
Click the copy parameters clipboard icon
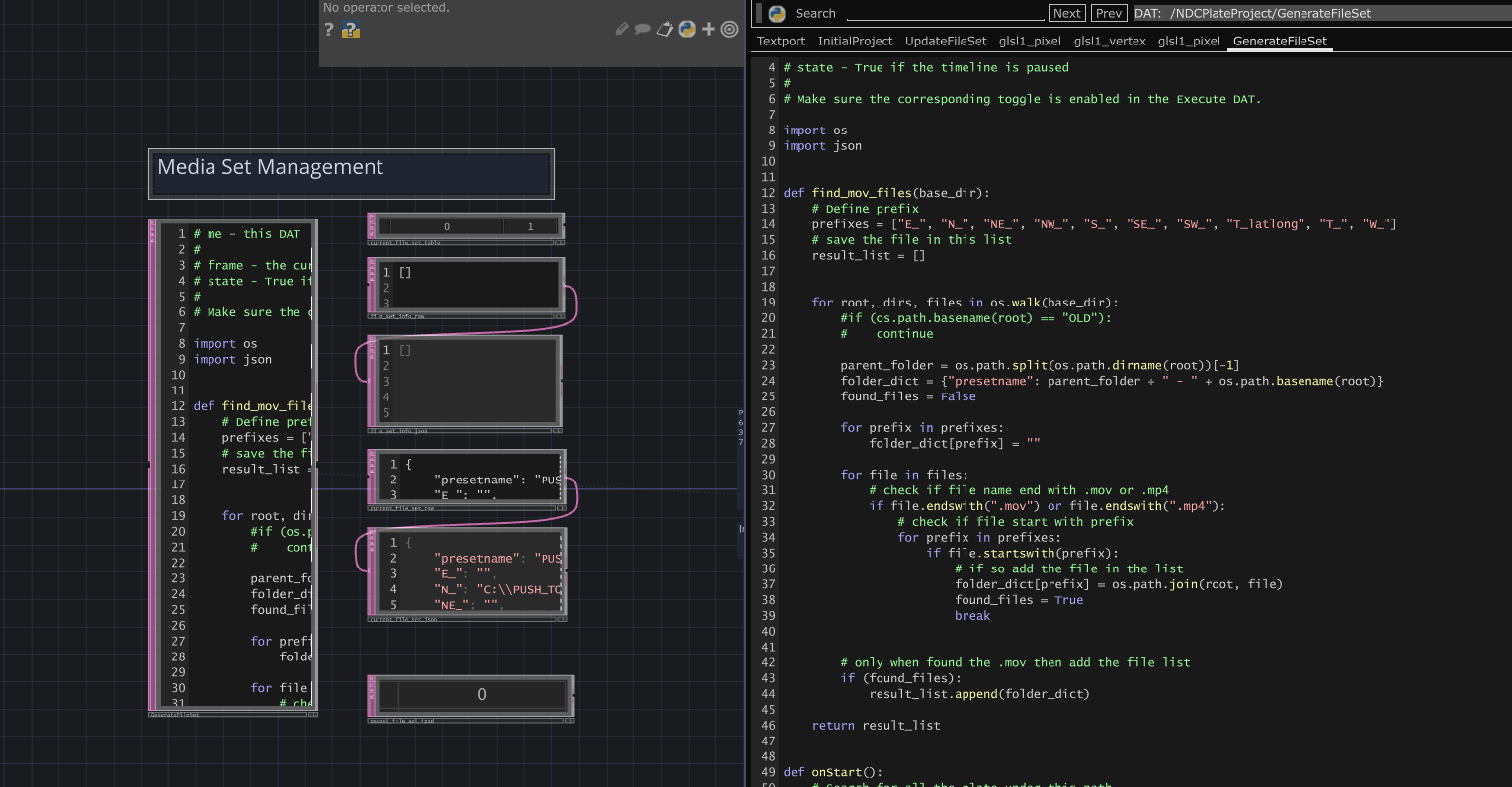point(665,29)
